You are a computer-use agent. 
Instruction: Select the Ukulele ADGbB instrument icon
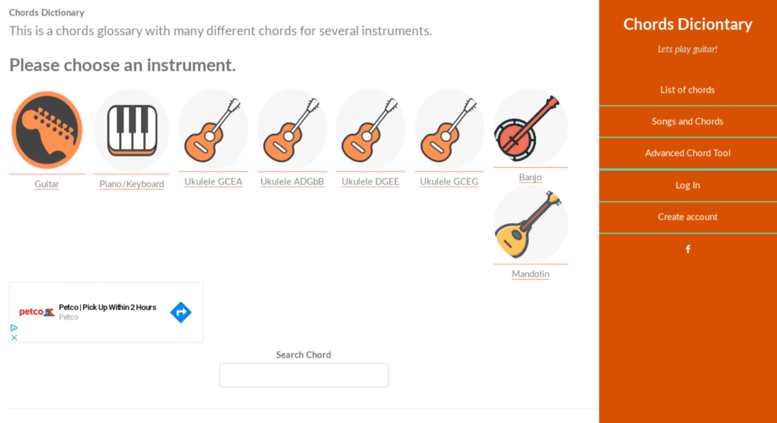[292, 129]
